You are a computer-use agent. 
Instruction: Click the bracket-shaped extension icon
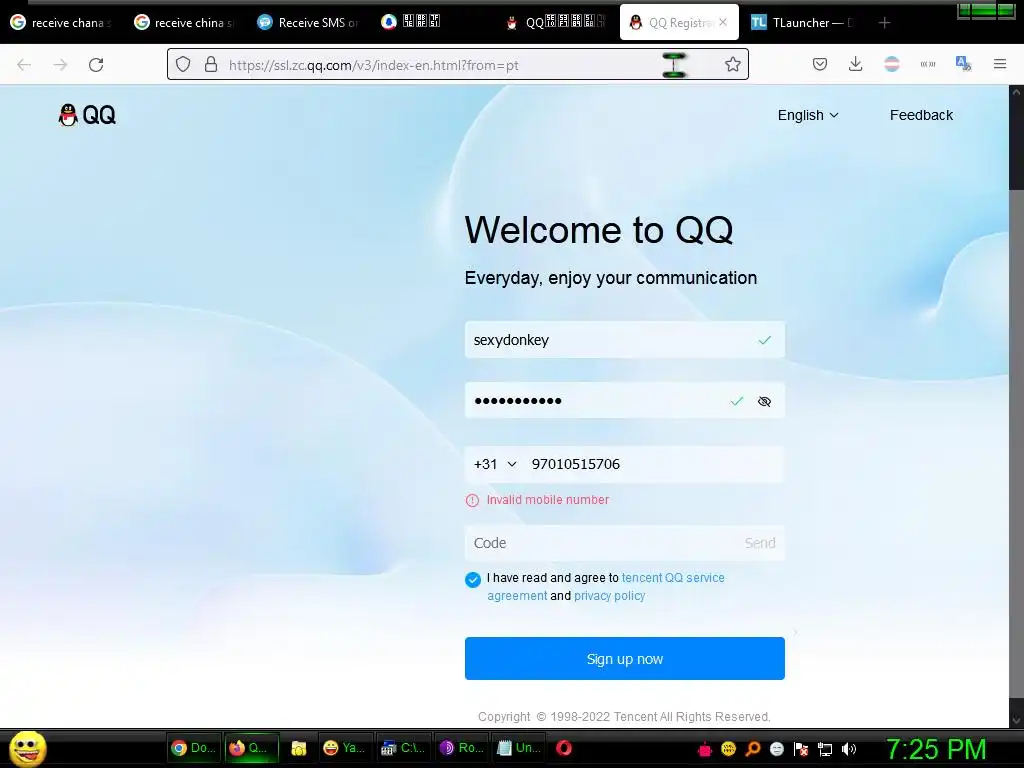tap(927, 64)
